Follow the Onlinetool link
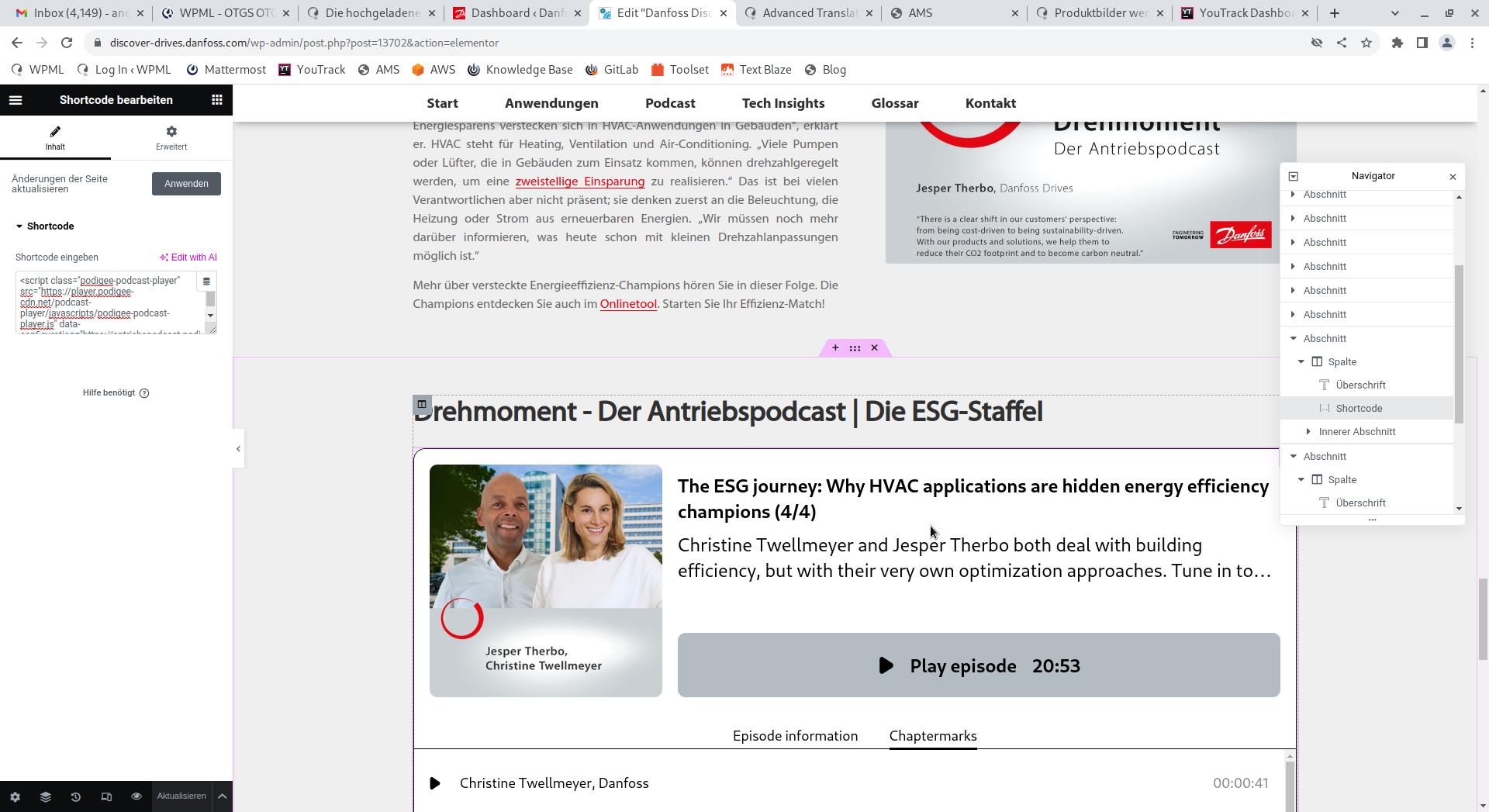Viewport: 1489px width, 812px height. pos(628,304)
